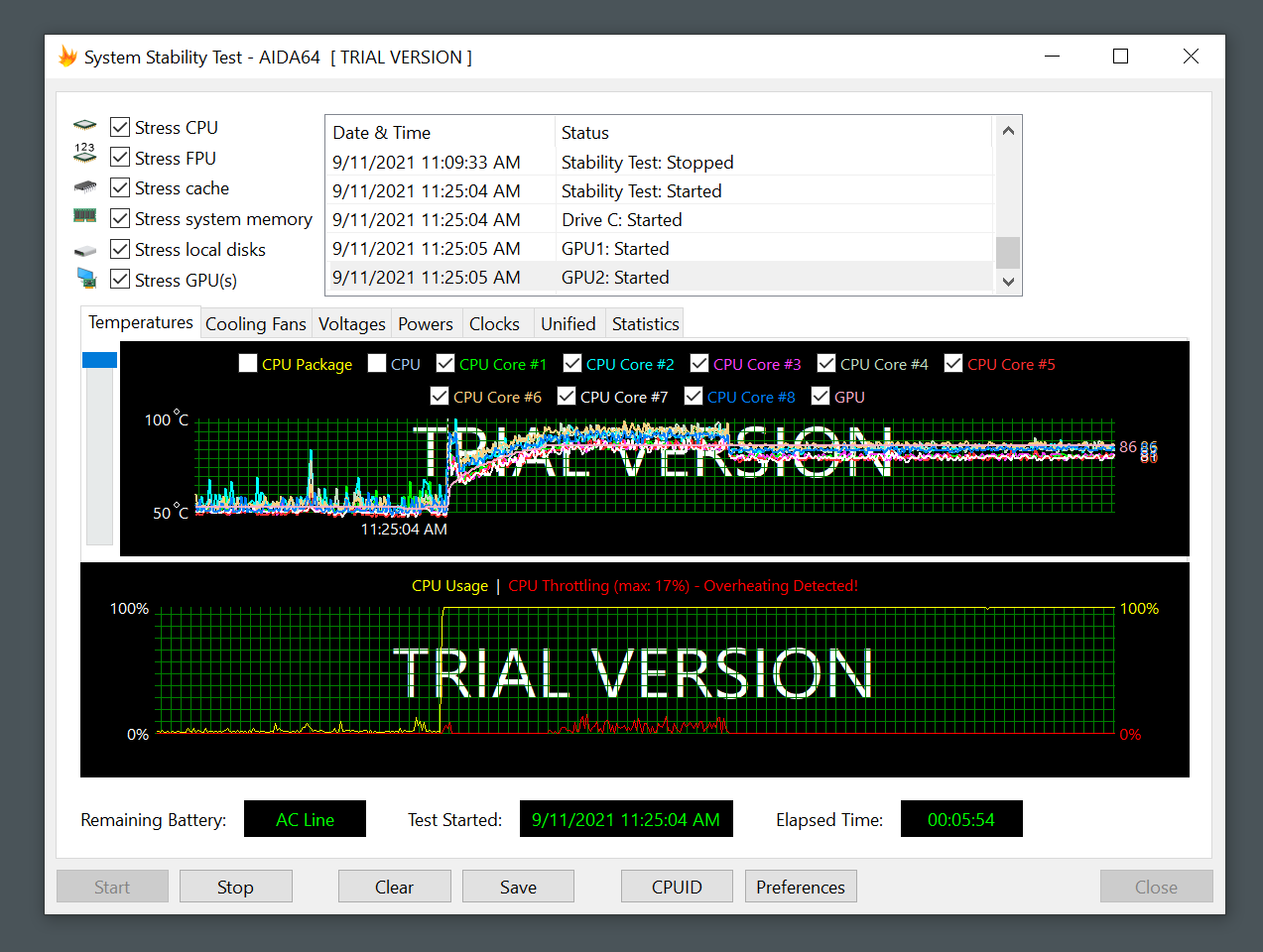Maximize the AIDA64 window
This screenshot has height=952, width=1263.
tap(1120, 57)
